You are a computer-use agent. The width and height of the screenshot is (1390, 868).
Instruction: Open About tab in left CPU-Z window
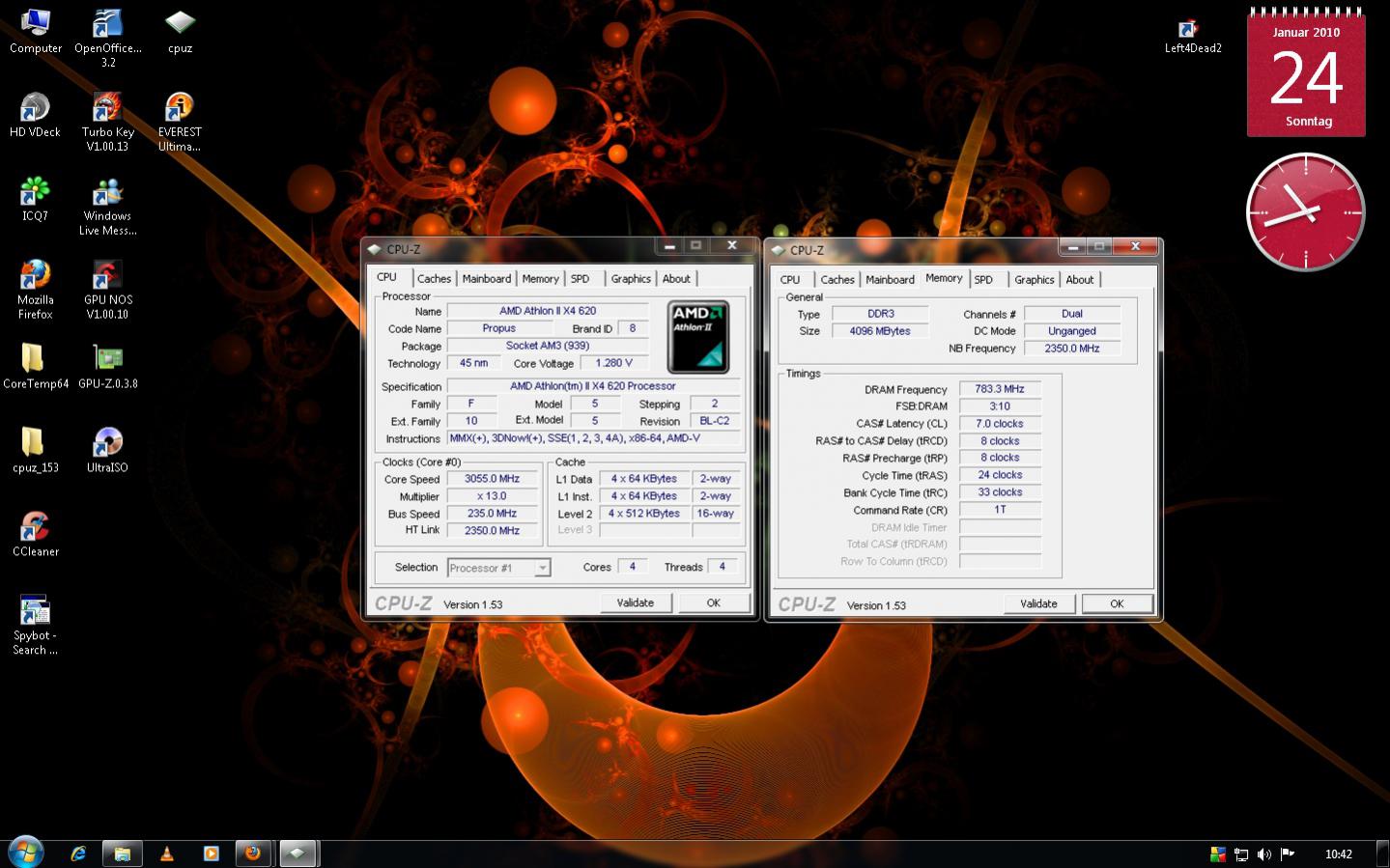click(676, 279)
